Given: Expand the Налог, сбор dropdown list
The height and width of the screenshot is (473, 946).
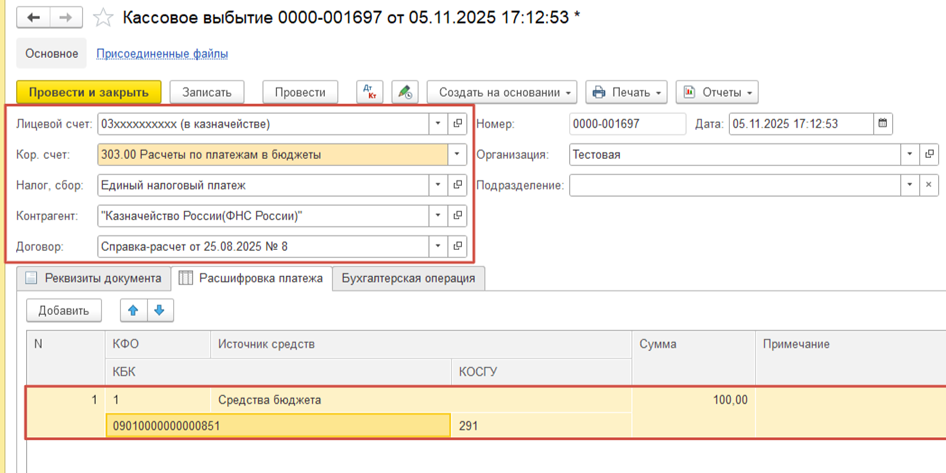Looking at the screenshot, I should (x=438, y=185).
